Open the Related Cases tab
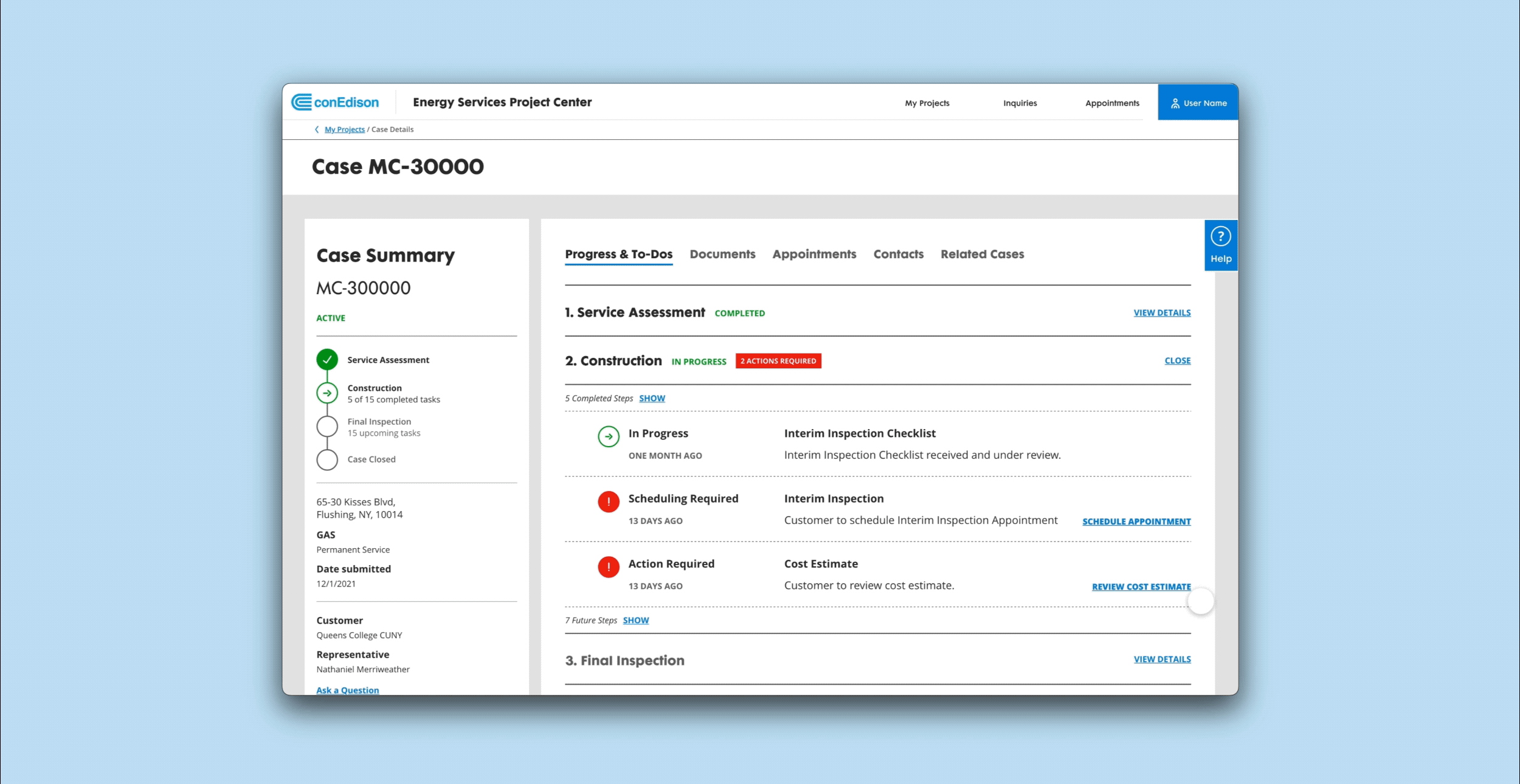 coord(982,255)
